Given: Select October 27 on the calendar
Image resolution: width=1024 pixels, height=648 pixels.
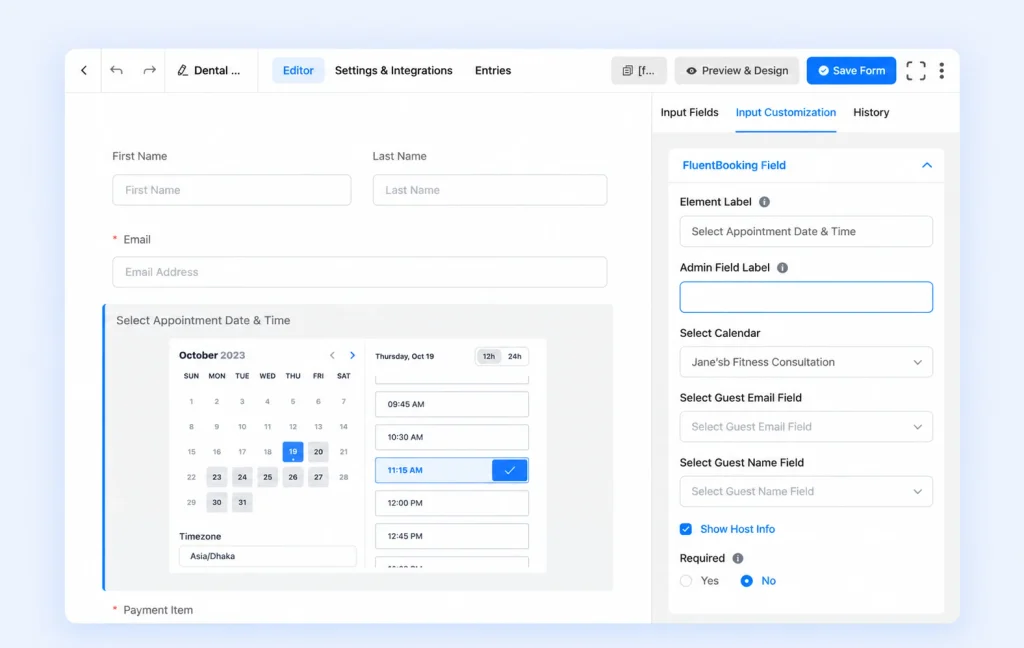Looking at the screenshot, I should 318,477.
